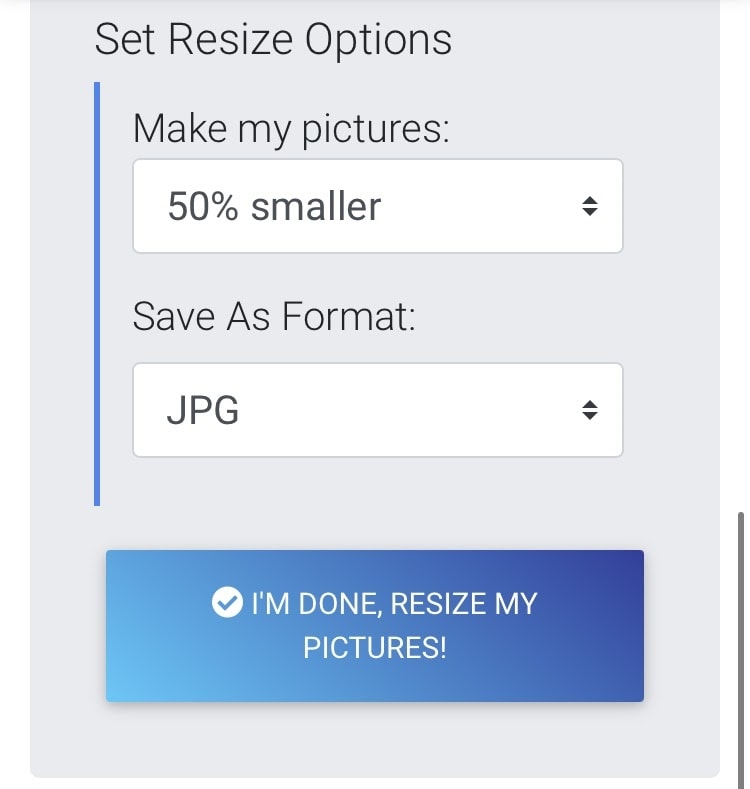The height and width of the screenshot is (789, 750).
Task: Click the checkmark icon on the resize button
Action: click(x=227, y=603)
